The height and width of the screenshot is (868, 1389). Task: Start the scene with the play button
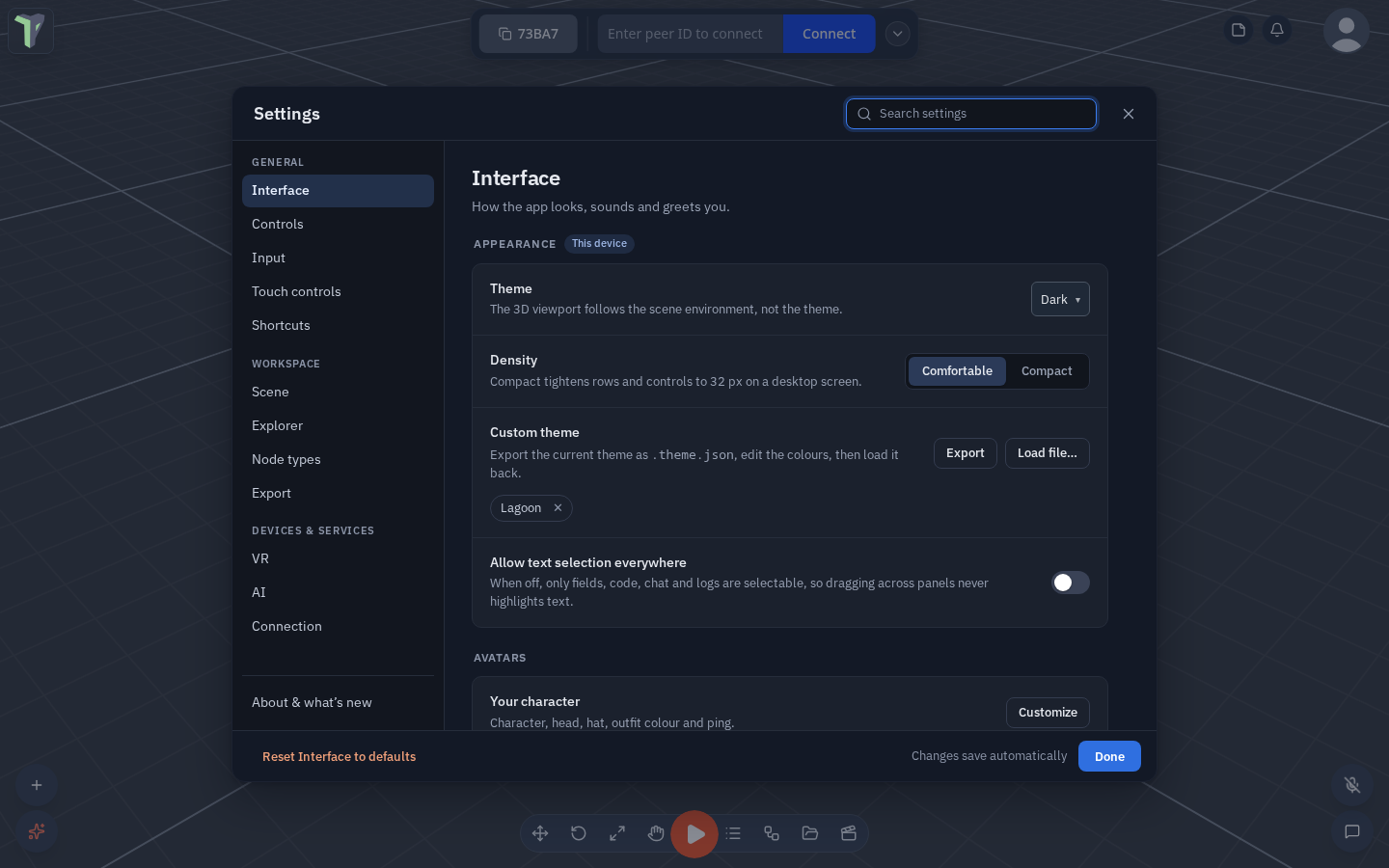coord(694,834)
